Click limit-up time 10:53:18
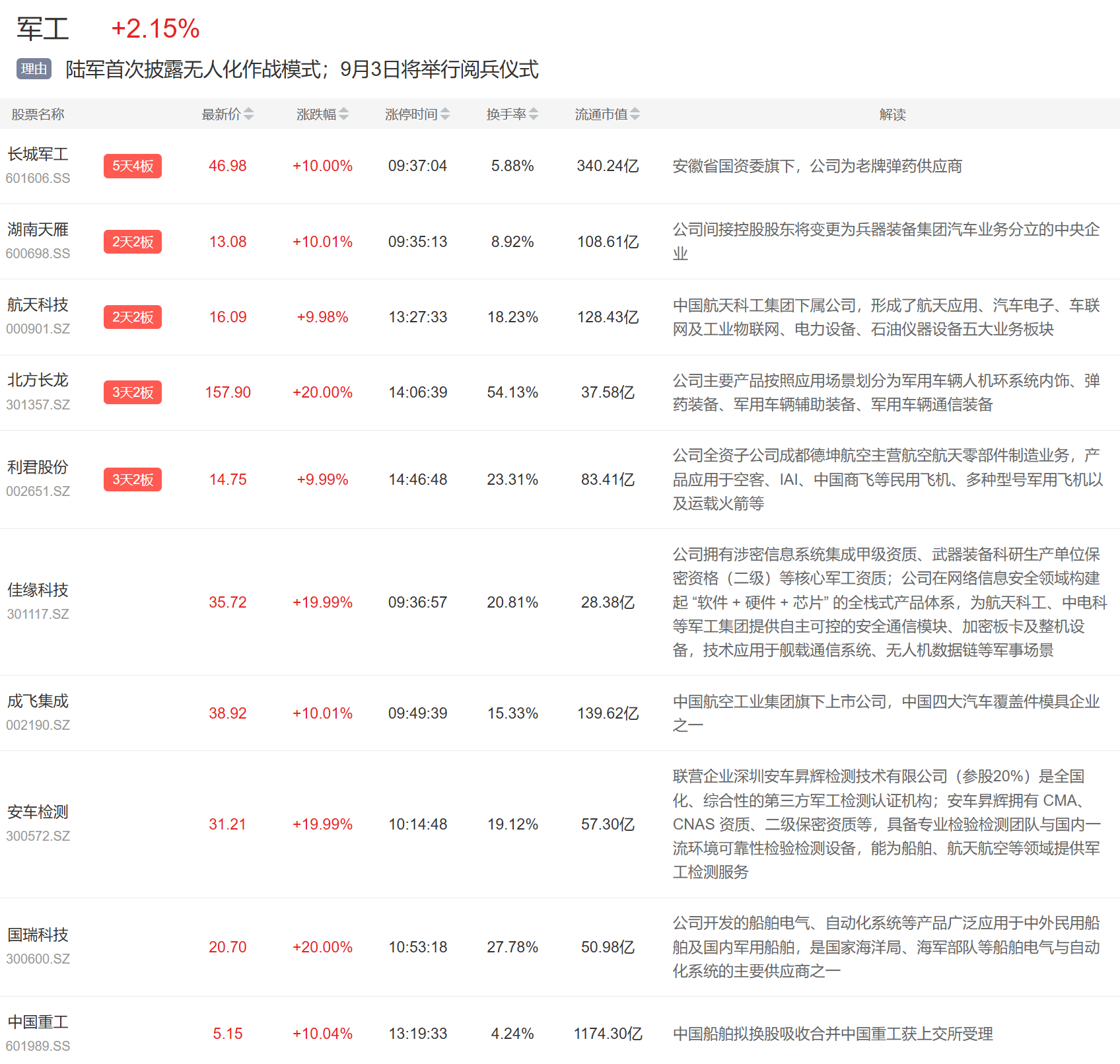This screenshot has width=1120, height=1064. coord(417,947)
